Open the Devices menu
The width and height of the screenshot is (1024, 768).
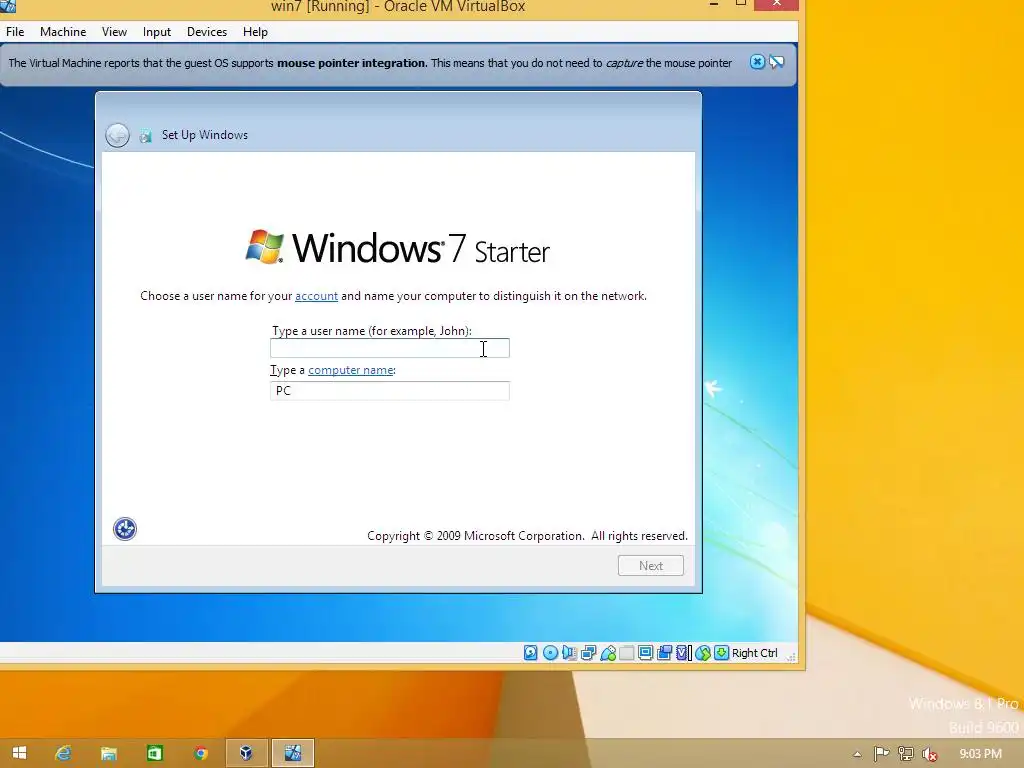point(207,32)
